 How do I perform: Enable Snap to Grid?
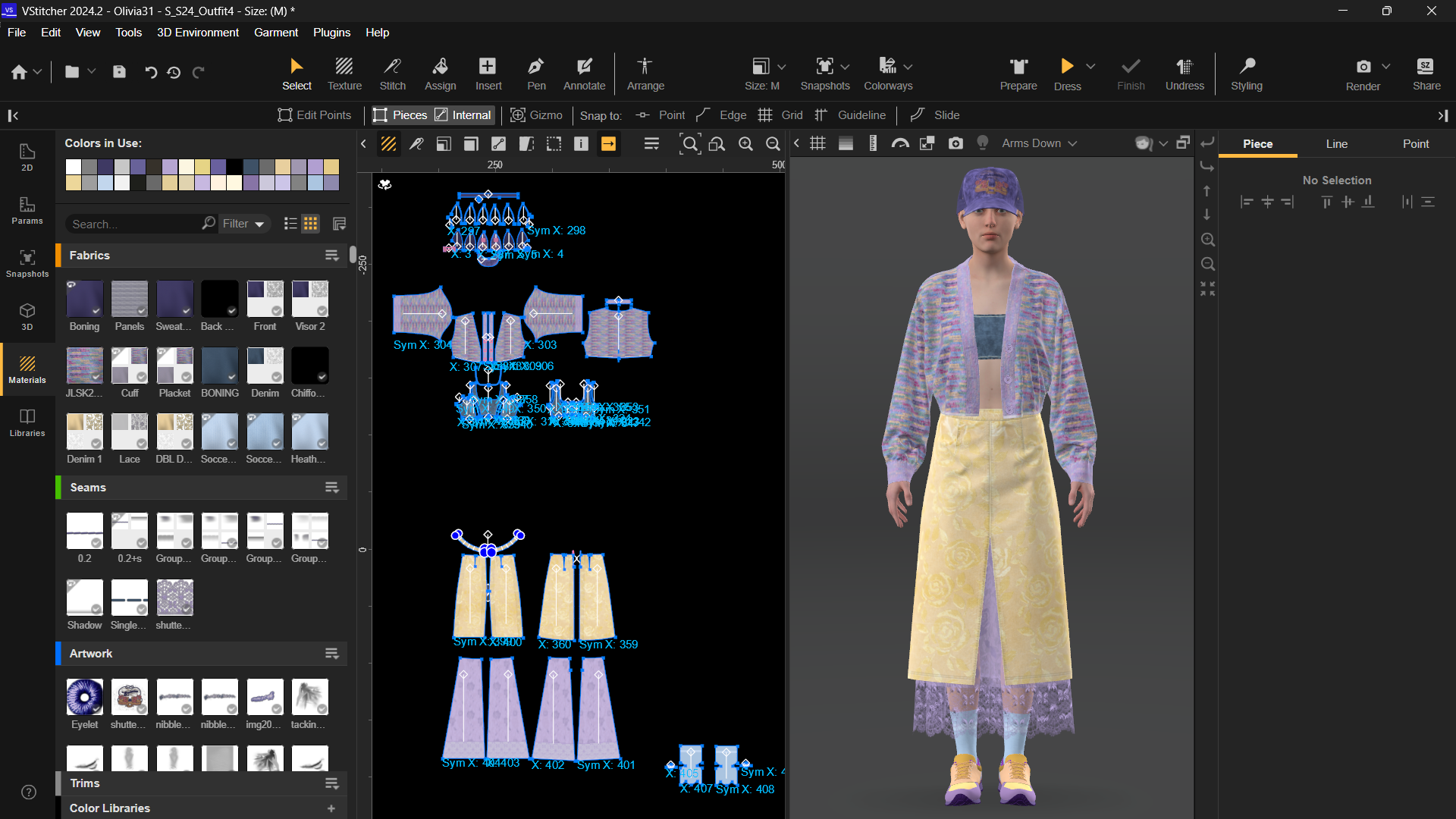pyautogui.click(x=781, y=115)
